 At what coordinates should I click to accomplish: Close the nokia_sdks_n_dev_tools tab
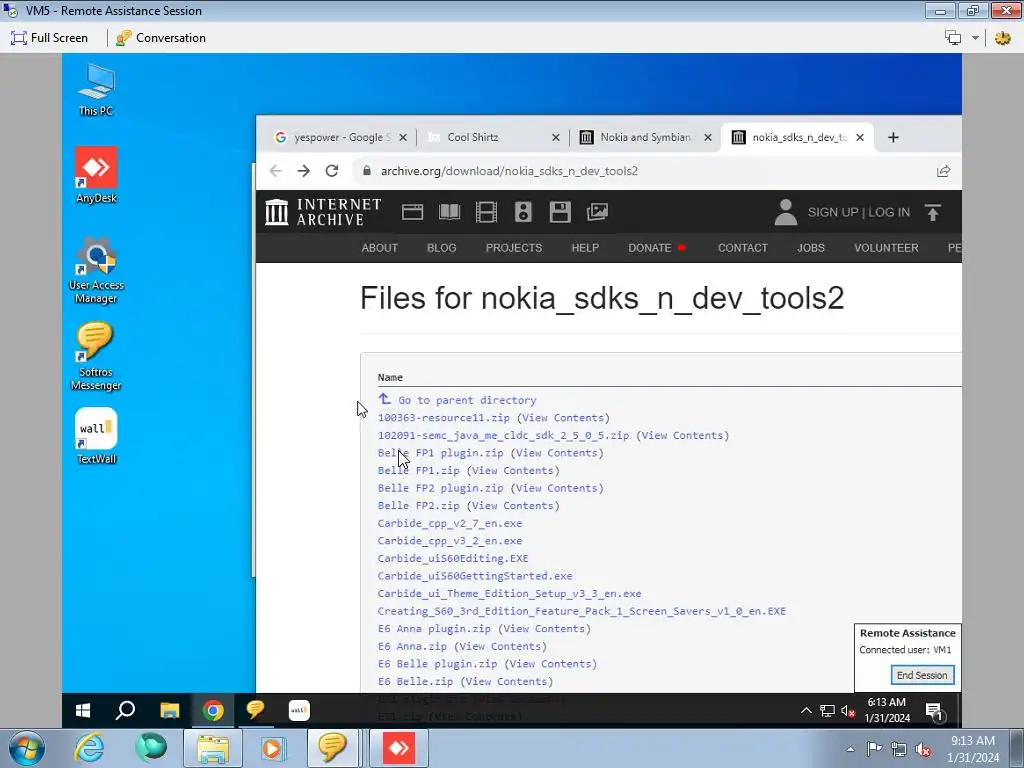point(860,137)
